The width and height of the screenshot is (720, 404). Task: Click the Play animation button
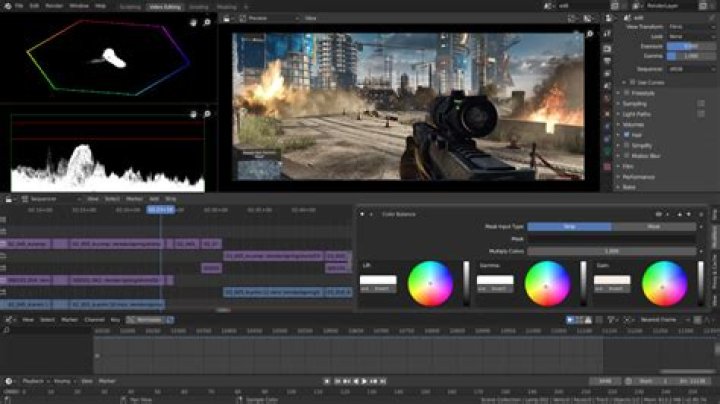pyautogui.click(x=365, y=381)
